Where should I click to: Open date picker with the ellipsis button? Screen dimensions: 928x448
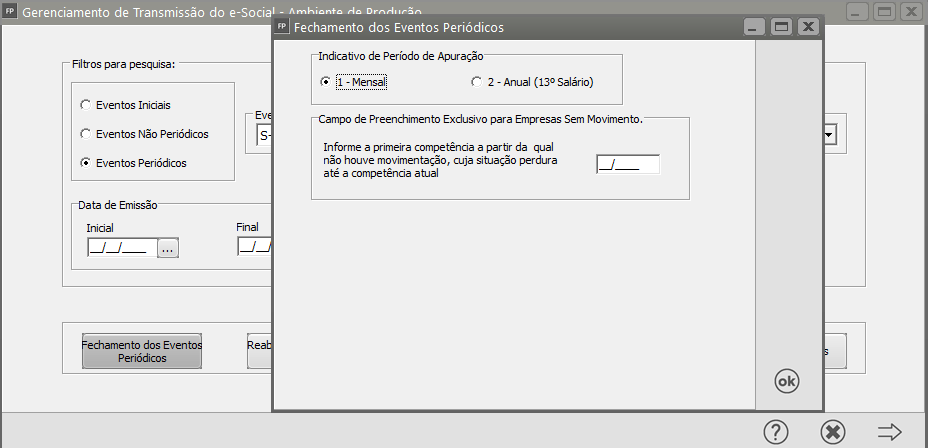click(167, 248)
